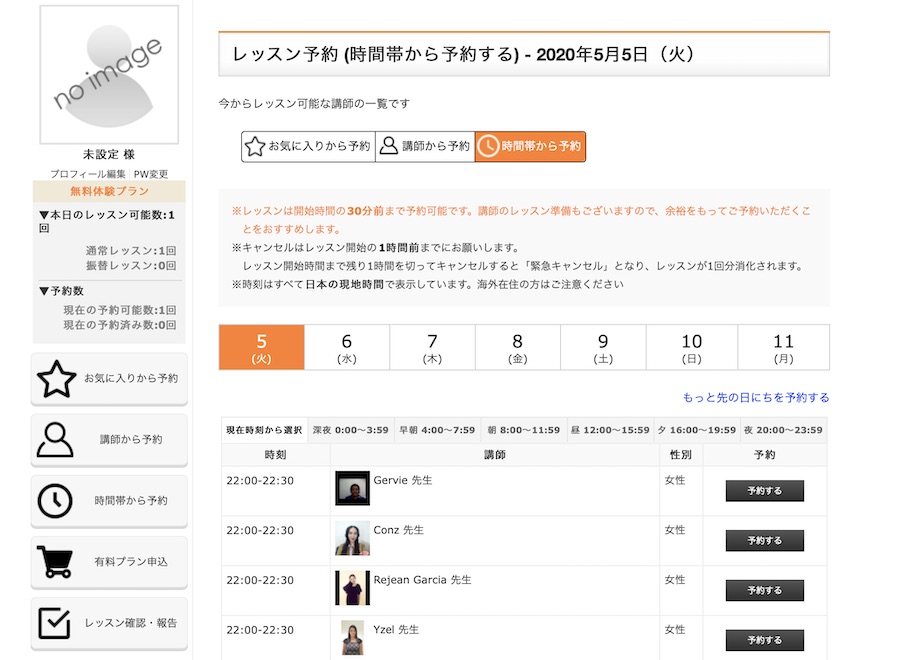
Task: Click プロフィール編集 link
Action: click(88, 174)
